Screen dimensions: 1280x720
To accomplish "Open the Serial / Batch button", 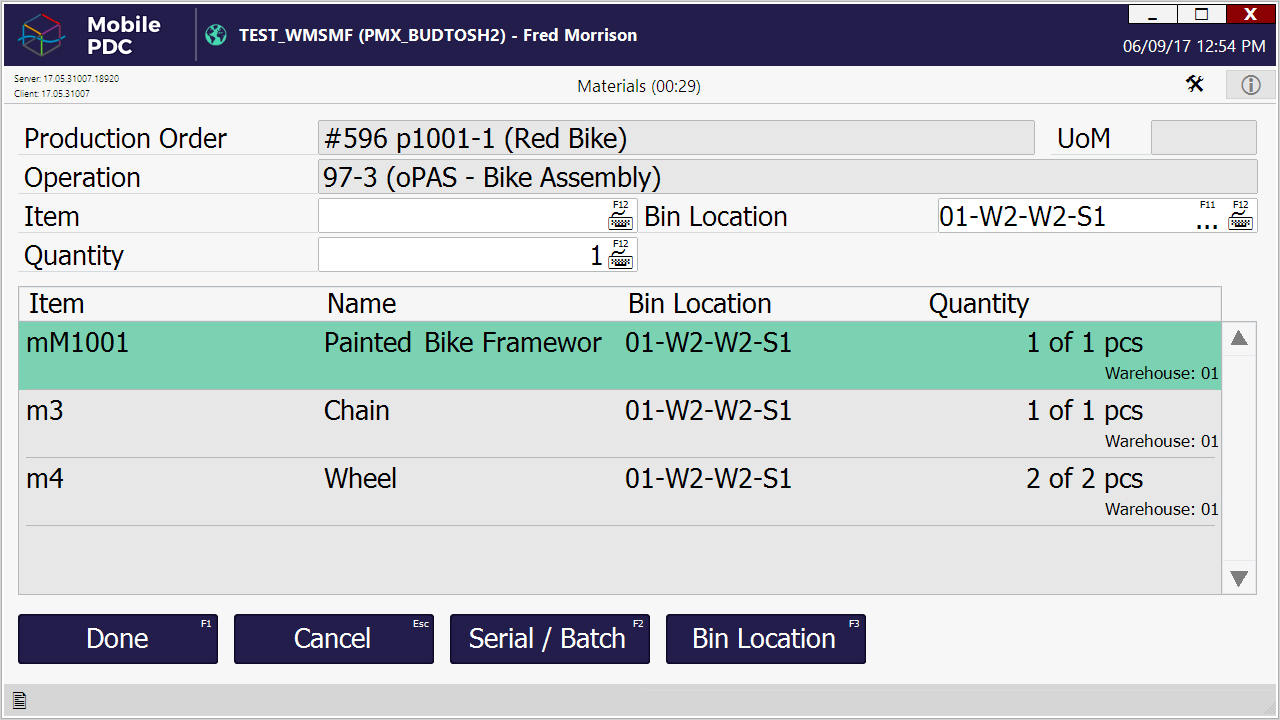I will click(x=549, y=639).
